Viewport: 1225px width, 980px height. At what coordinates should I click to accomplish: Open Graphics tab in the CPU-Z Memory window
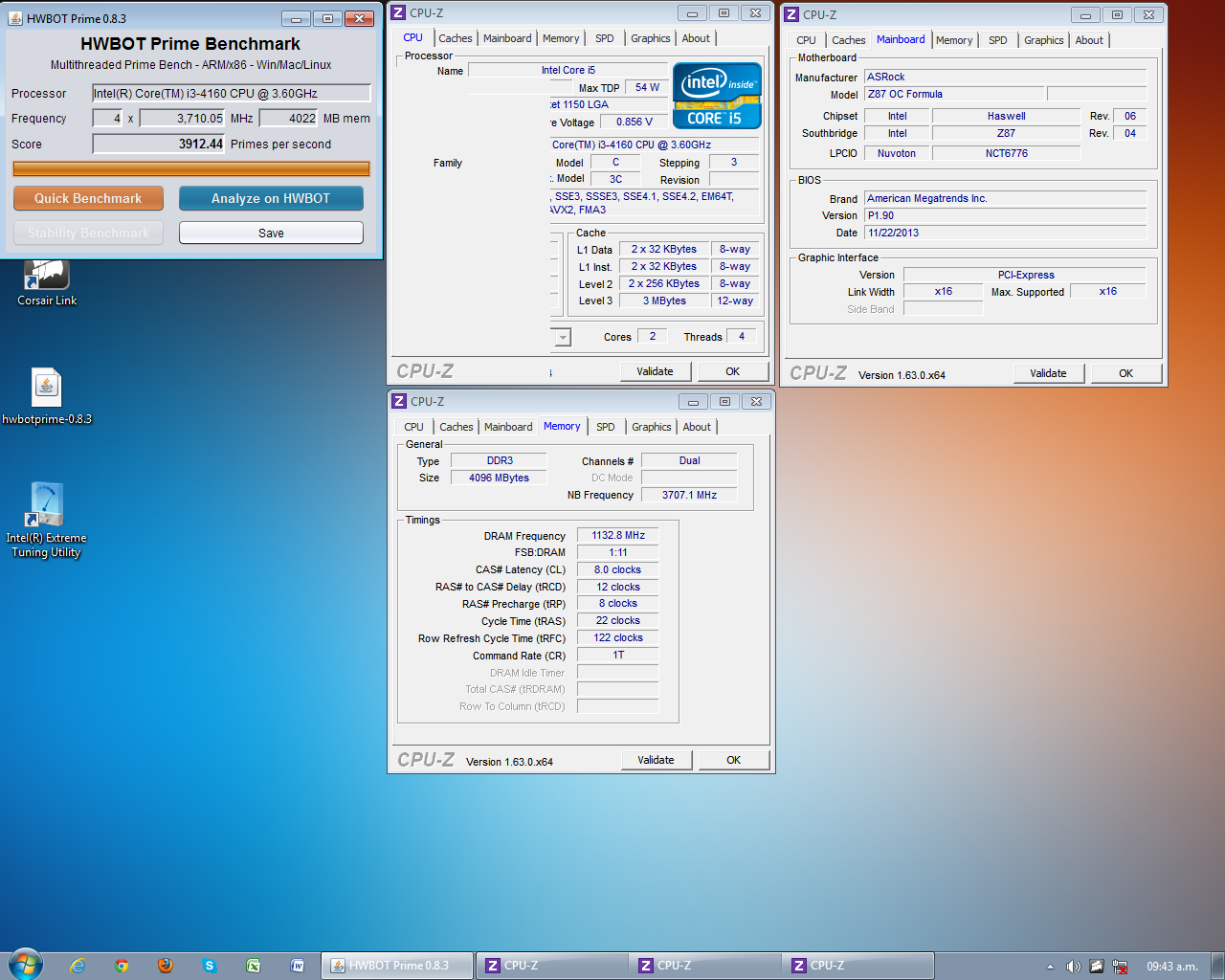652,427
